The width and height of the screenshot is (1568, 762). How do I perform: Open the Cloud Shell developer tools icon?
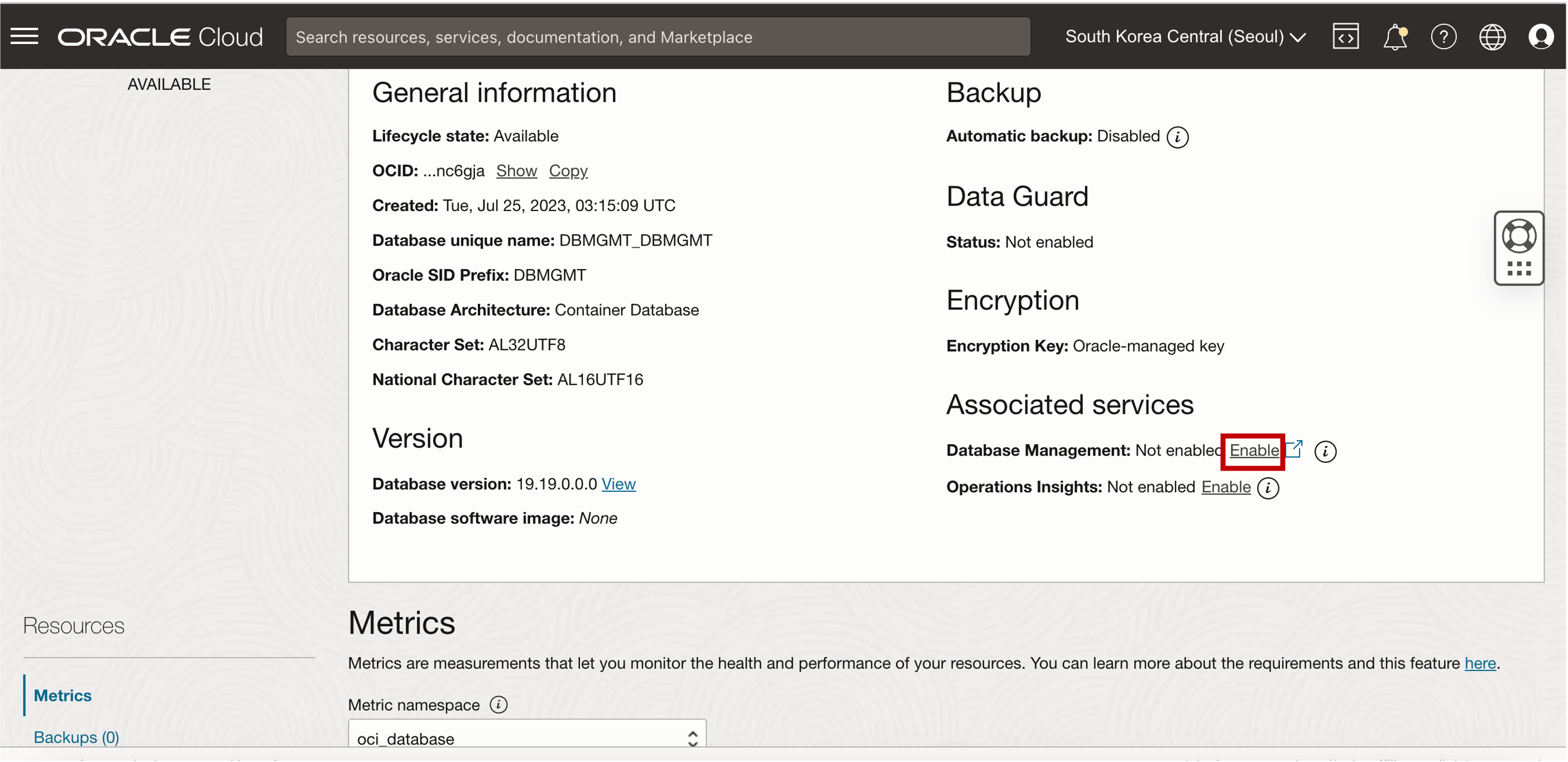[1345, 36]
